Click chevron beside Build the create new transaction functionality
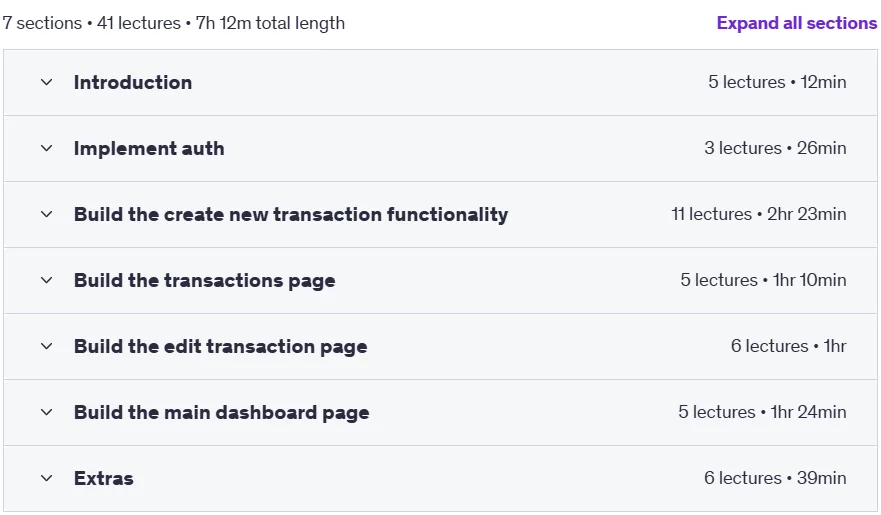This screenshot has width=881, height=515. click(47, 215)
